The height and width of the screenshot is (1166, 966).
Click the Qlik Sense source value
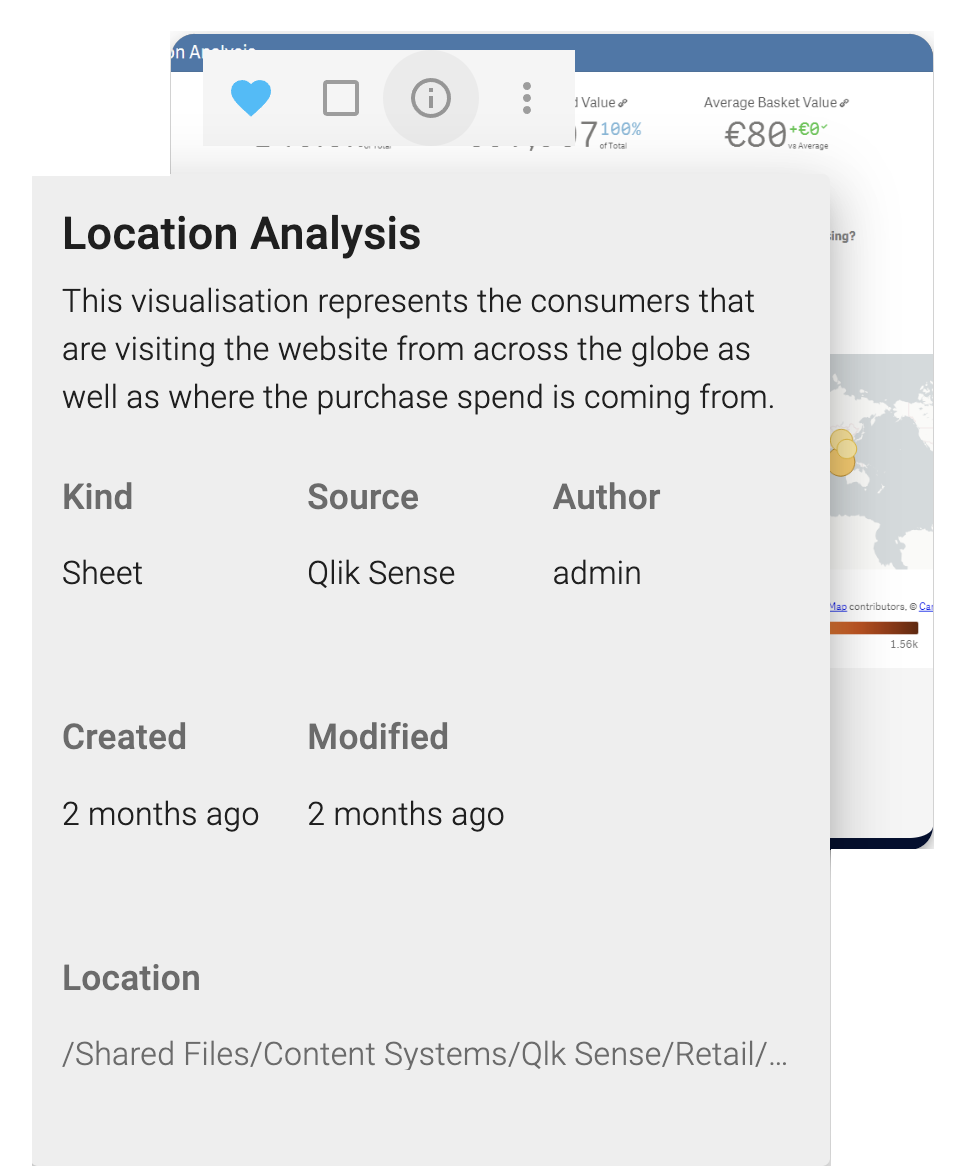pyautogui.click(x=381, y=573)
